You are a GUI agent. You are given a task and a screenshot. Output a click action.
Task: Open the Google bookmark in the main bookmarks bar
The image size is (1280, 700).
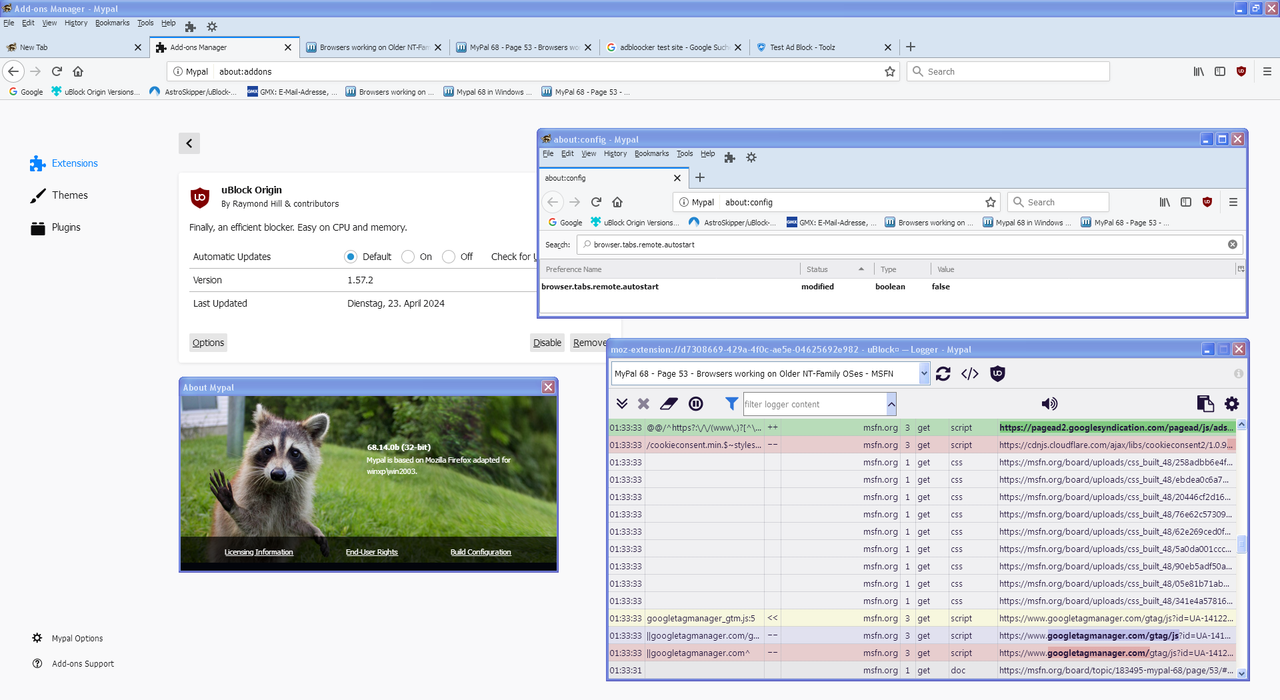[x=26, y=92]
